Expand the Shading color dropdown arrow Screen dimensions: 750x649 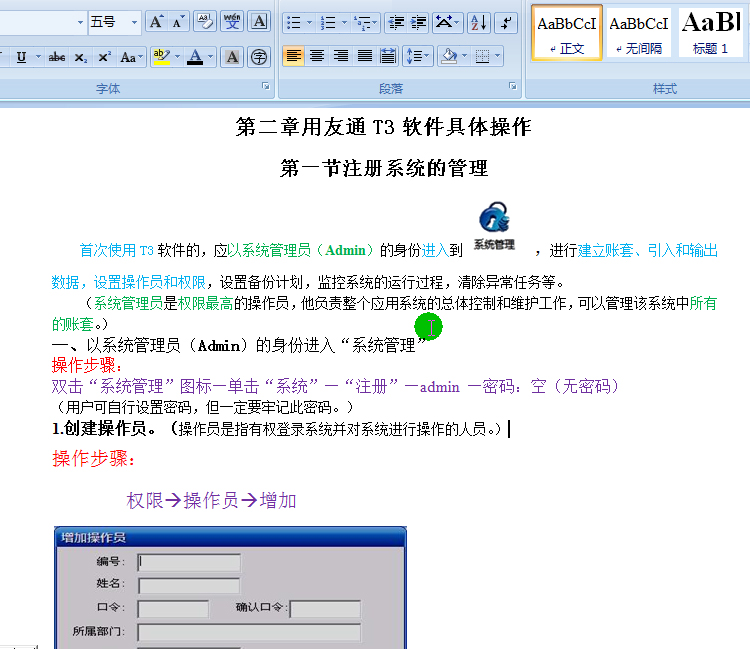coord(464,56)
